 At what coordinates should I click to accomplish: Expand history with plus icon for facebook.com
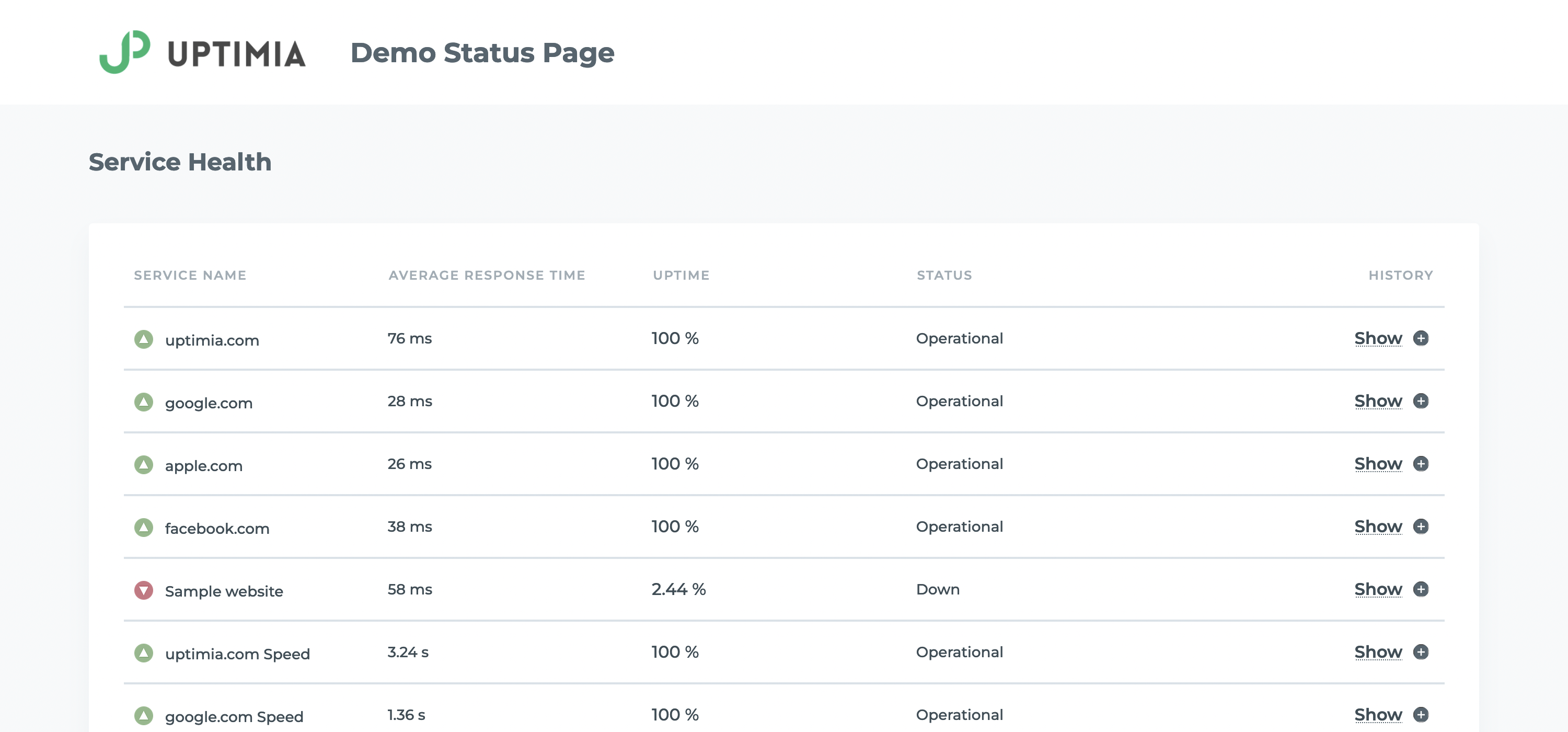coord(1421,526)
